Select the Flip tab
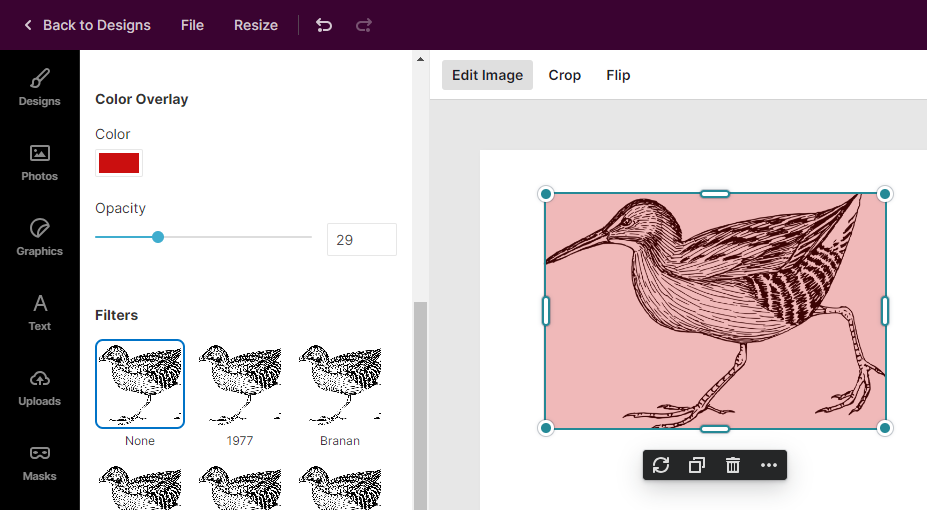The height and width of the screenshot is (510, 927). click(618, 75)
